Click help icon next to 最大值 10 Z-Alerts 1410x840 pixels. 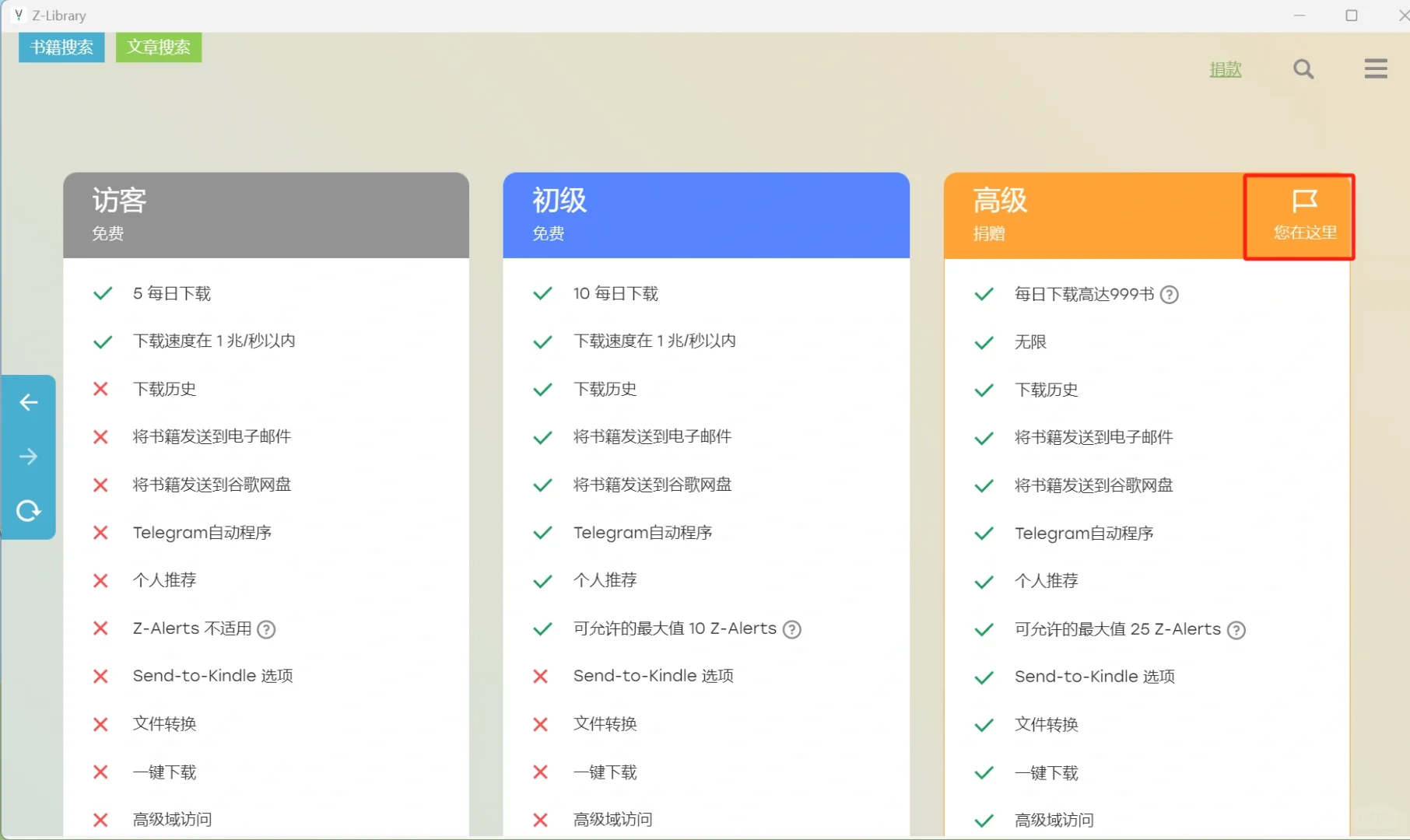791,629
